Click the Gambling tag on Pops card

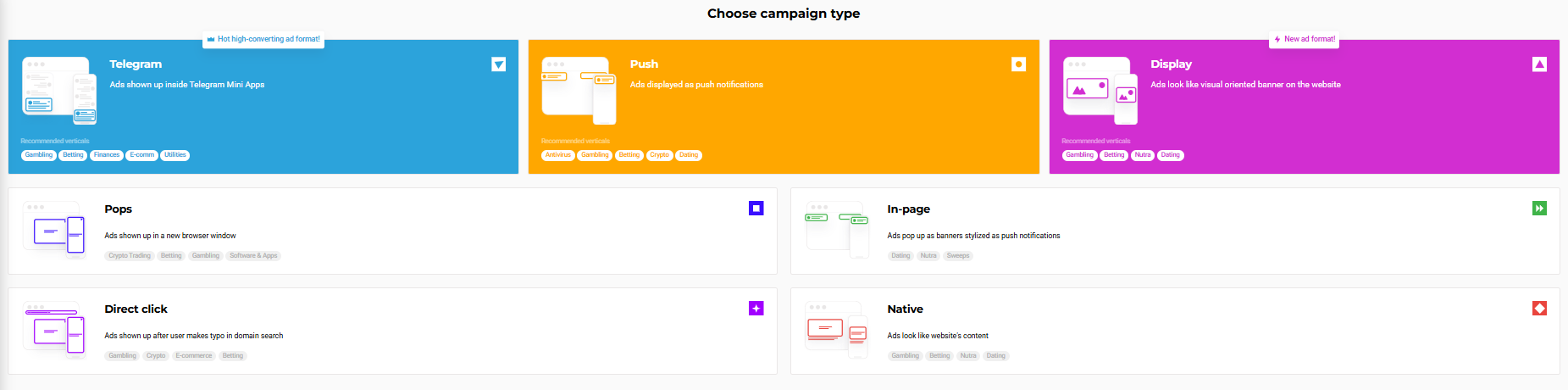click(x=206, y=255)
